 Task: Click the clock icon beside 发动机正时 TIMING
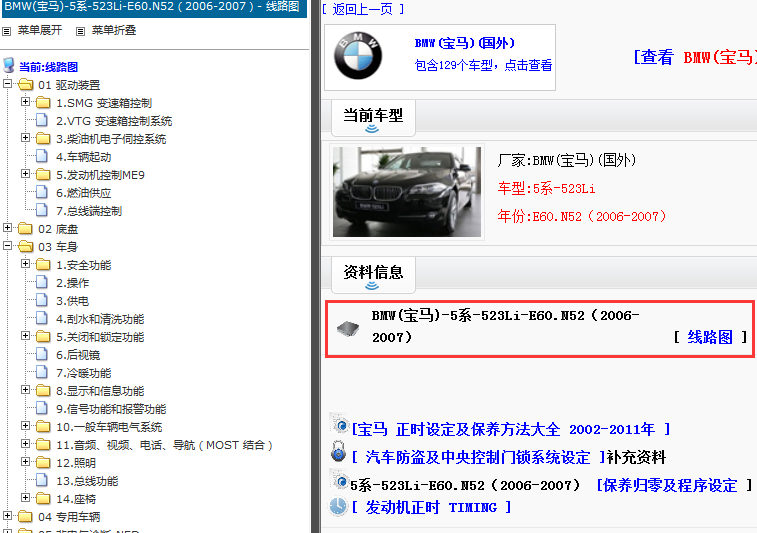[x=338, y=506]
